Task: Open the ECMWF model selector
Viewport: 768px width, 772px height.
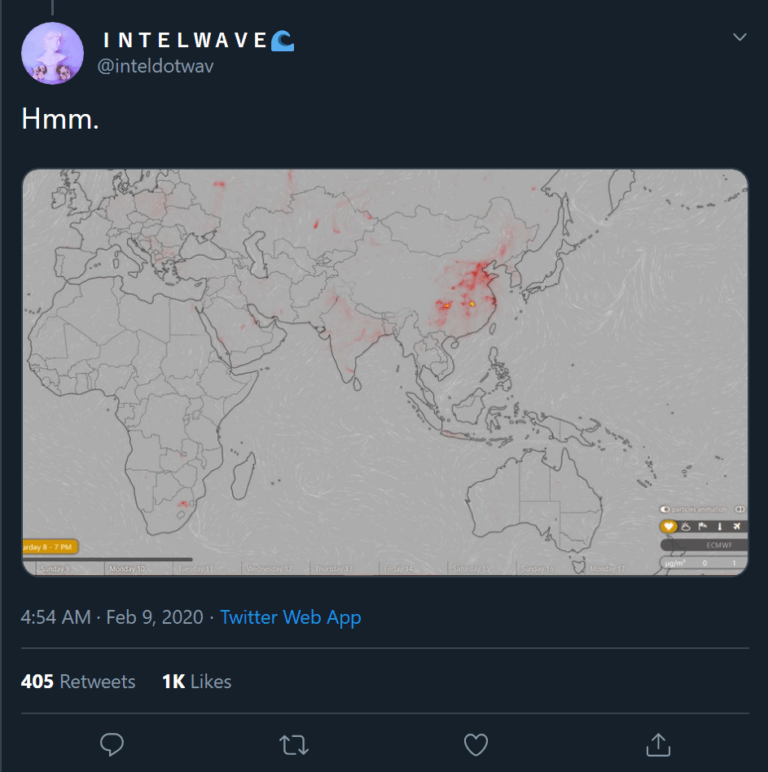Action: coord(704,545)
